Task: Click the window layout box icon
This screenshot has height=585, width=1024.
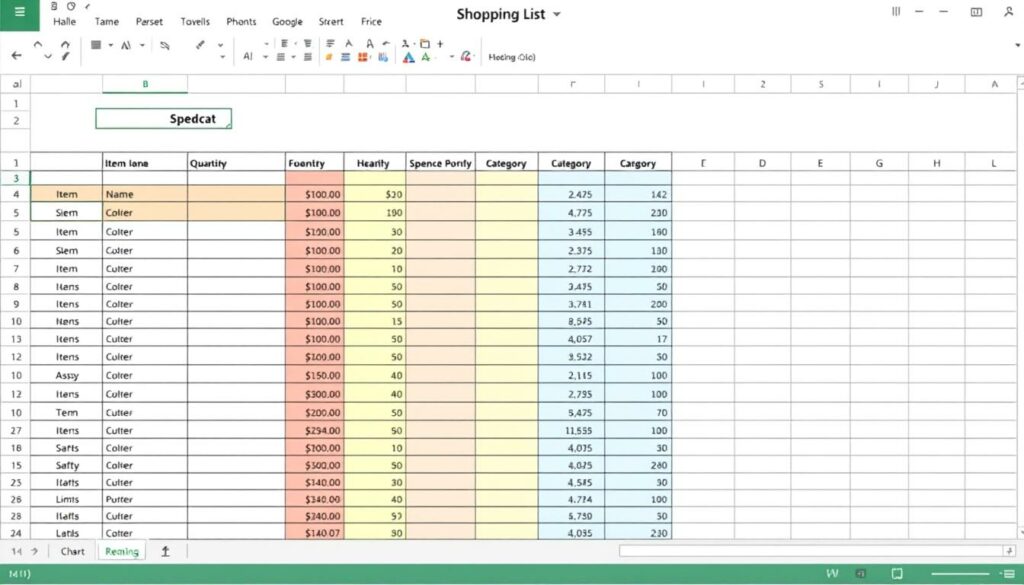Action: [x=976, y=12]
